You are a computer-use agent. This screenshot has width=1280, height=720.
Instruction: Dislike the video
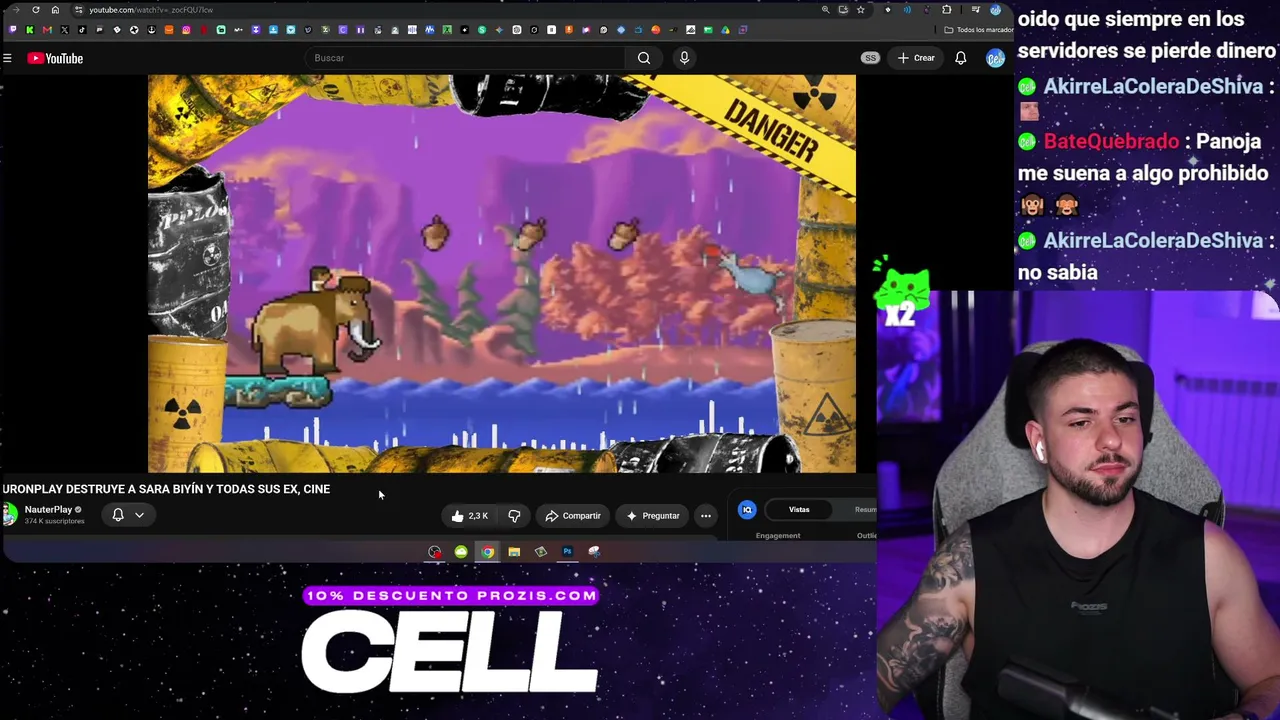(x=514, y=516)
